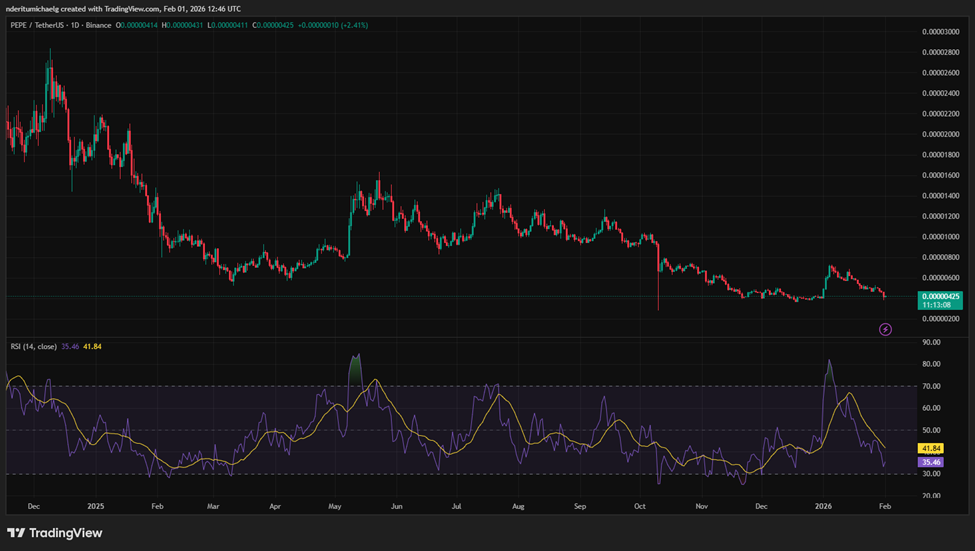The width and height of the screenshot is (975, 551).
Task: Click the Oct marker on the time axis
Action: pyautogui.click(x=640, y=507)
